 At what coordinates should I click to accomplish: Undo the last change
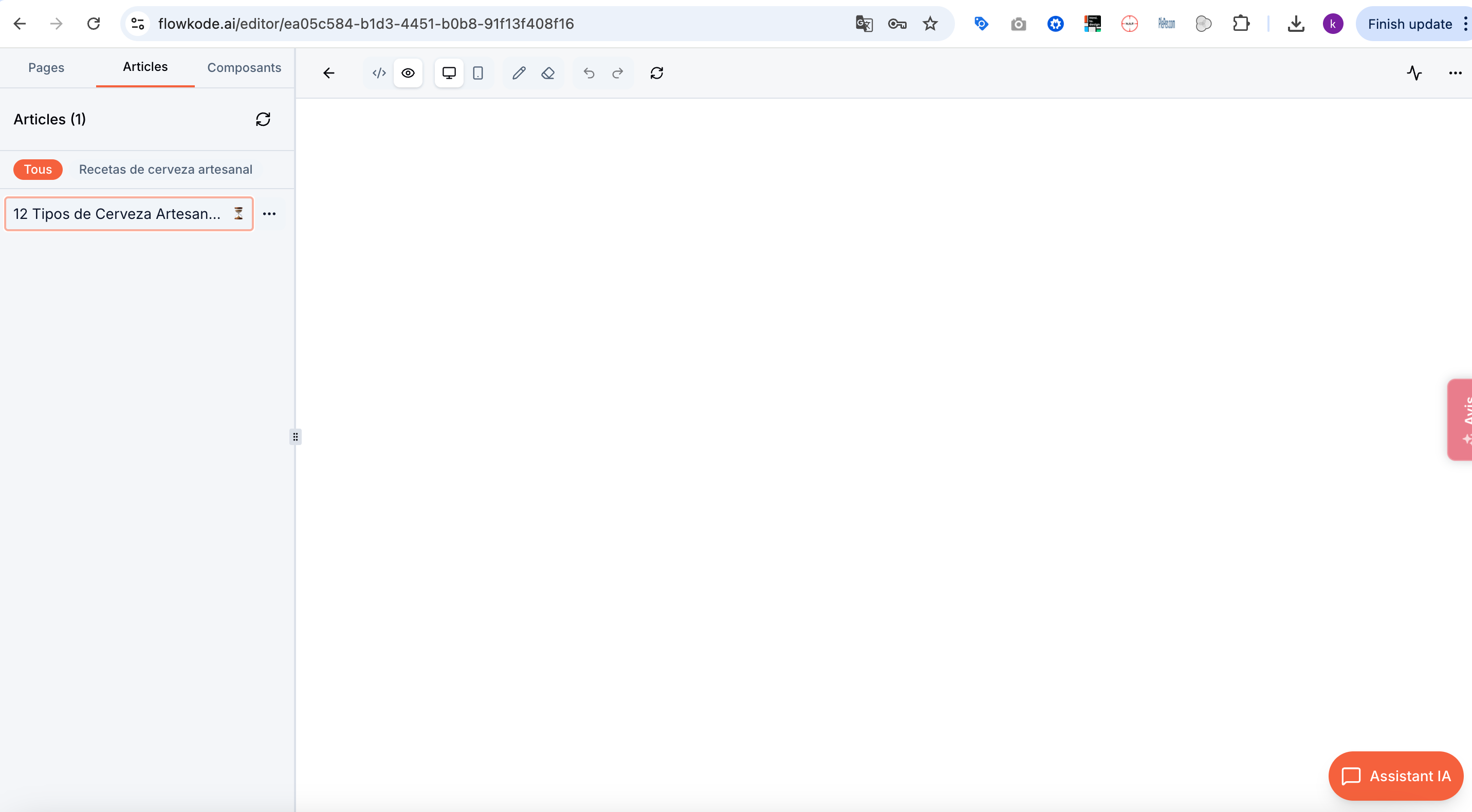click(x=589, y=73)
